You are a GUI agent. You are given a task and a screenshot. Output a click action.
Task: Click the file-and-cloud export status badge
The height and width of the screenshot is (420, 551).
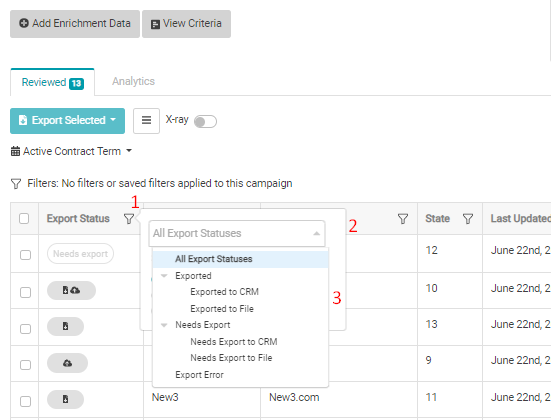[x=71, y=290]
